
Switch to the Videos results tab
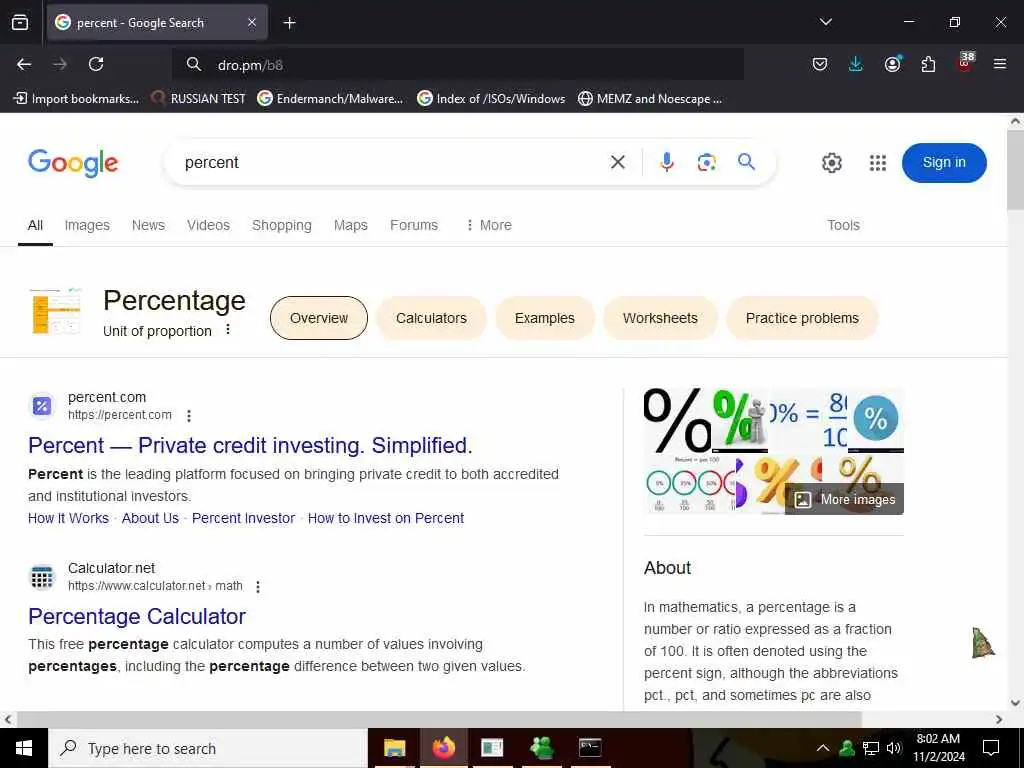pyautogui.click(x=208, y=225)
